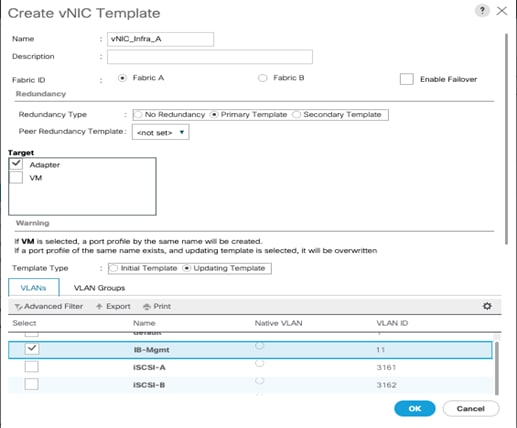Select the Fabric A radio button
This screenshot has width=517, height=428.
coord(122,78)
